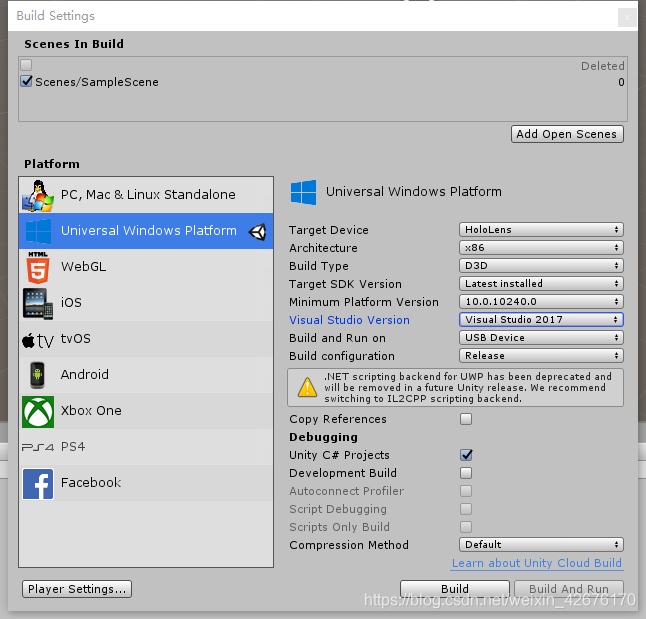Click the Visual Studio Version label

[349, 320]
